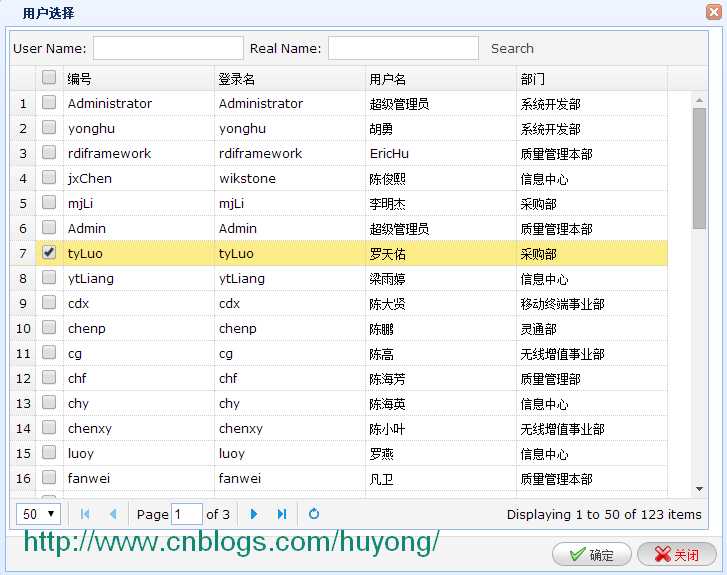Open the page size dropdown showing 50

(x=38, y=514)
